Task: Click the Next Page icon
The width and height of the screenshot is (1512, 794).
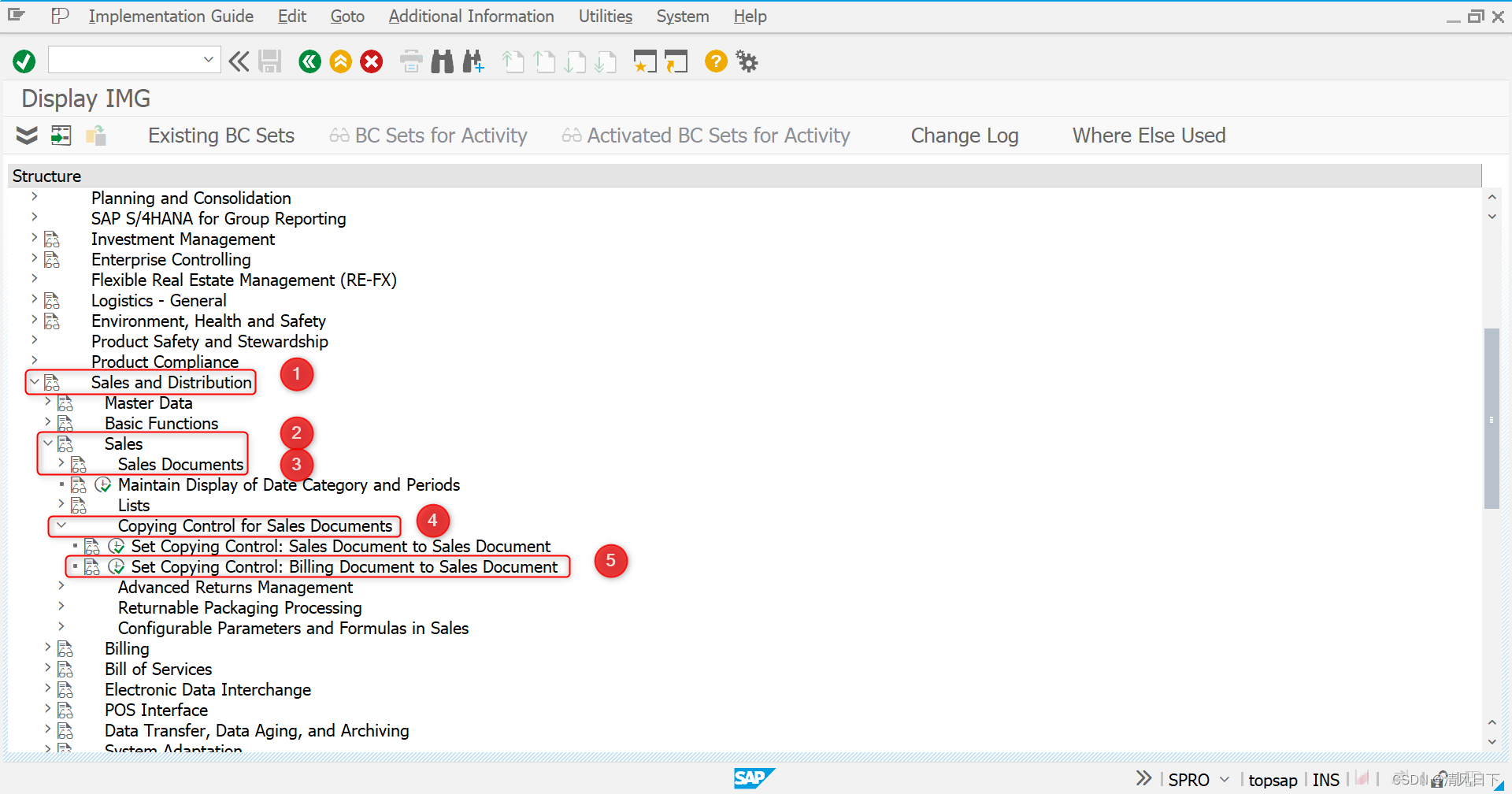Action: pyautogui.click(x=575, y=61)
